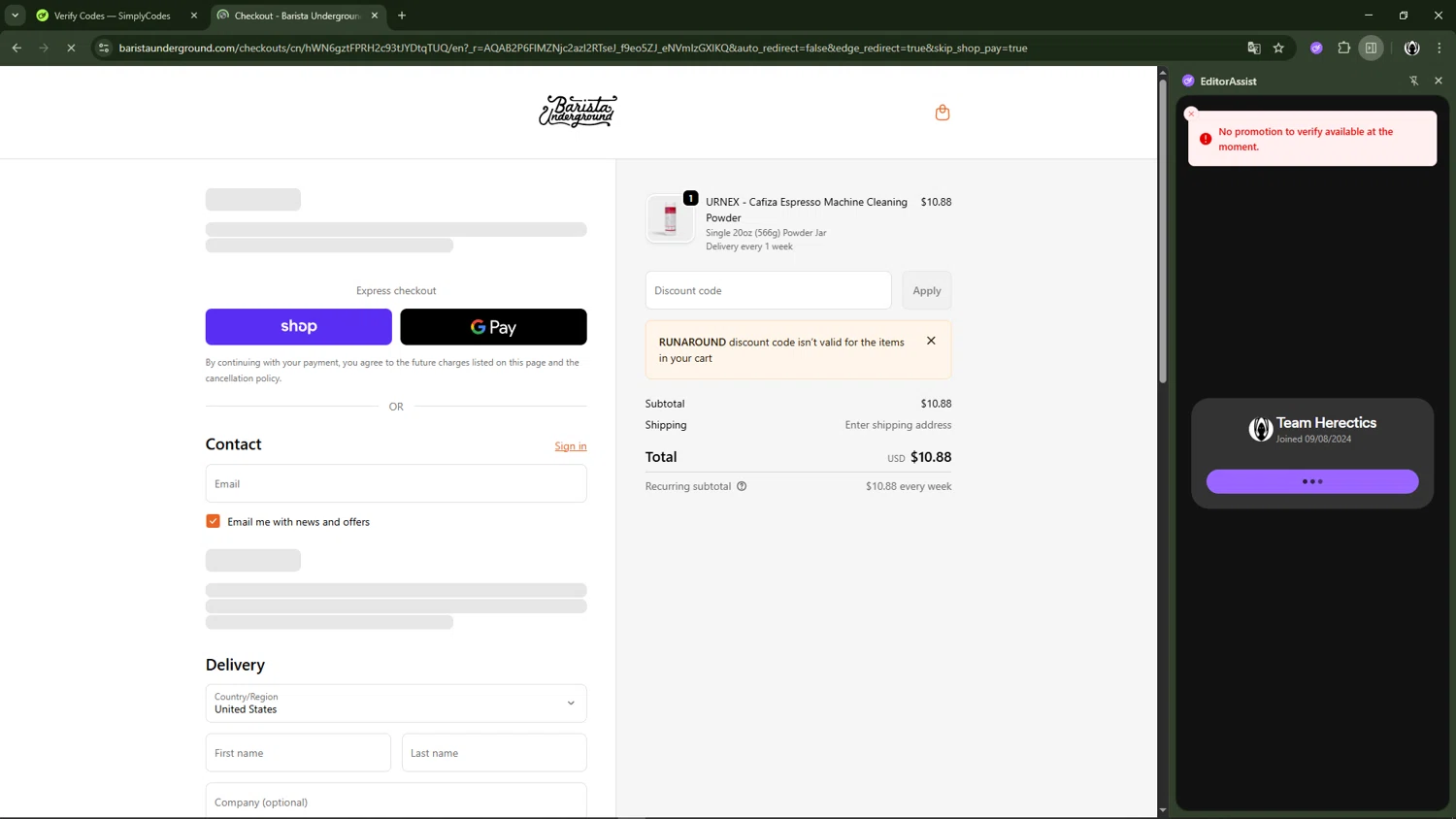Viewport: 1456px width, 819px height.
Task: Click the Total price $10.88
Action: pyautogui.click(x=931, y=457)
